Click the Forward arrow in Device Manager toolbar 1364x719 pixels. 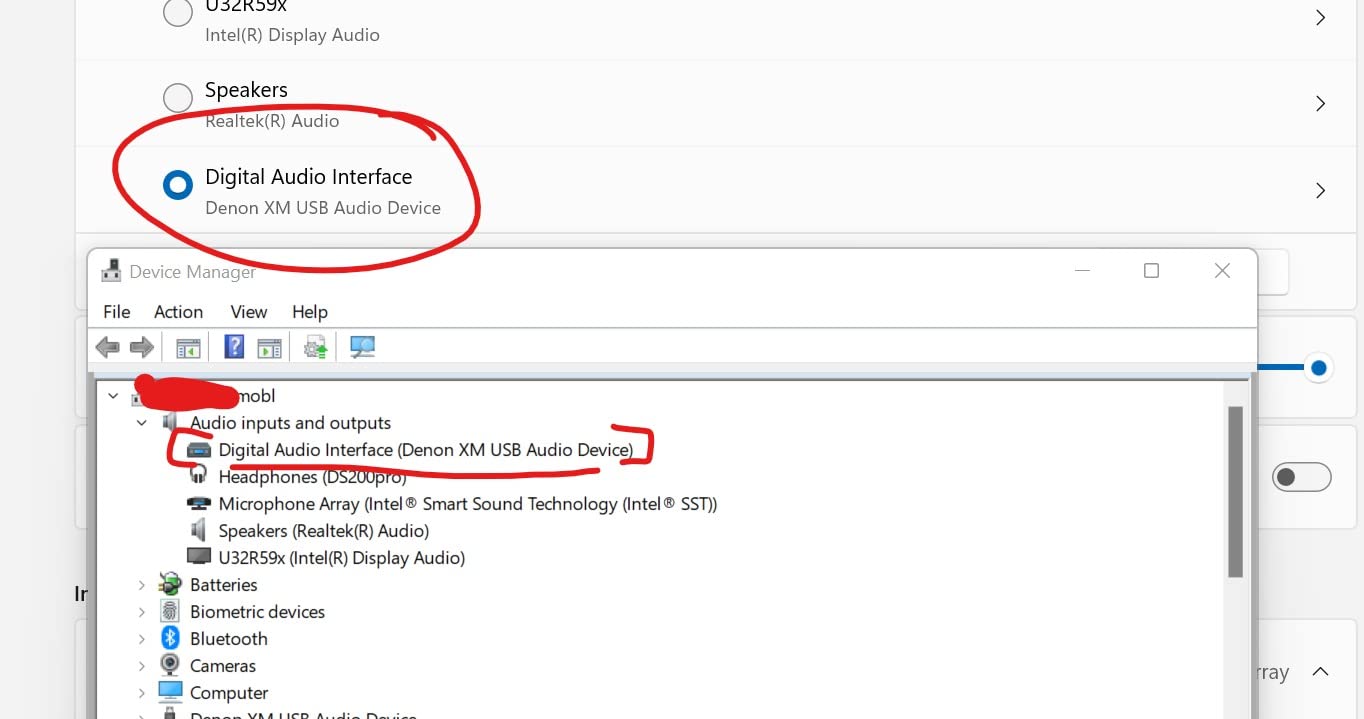point(142,347)
